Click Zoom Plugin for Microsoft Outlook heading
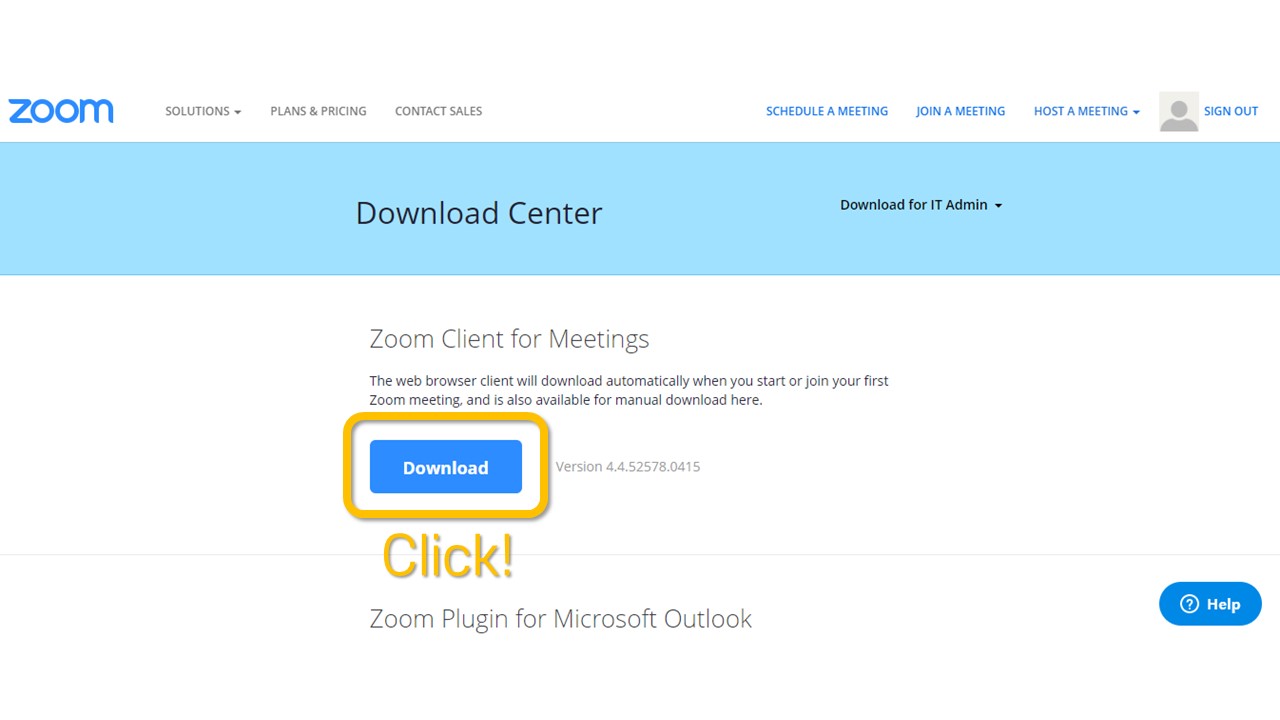 pos(560,618)
